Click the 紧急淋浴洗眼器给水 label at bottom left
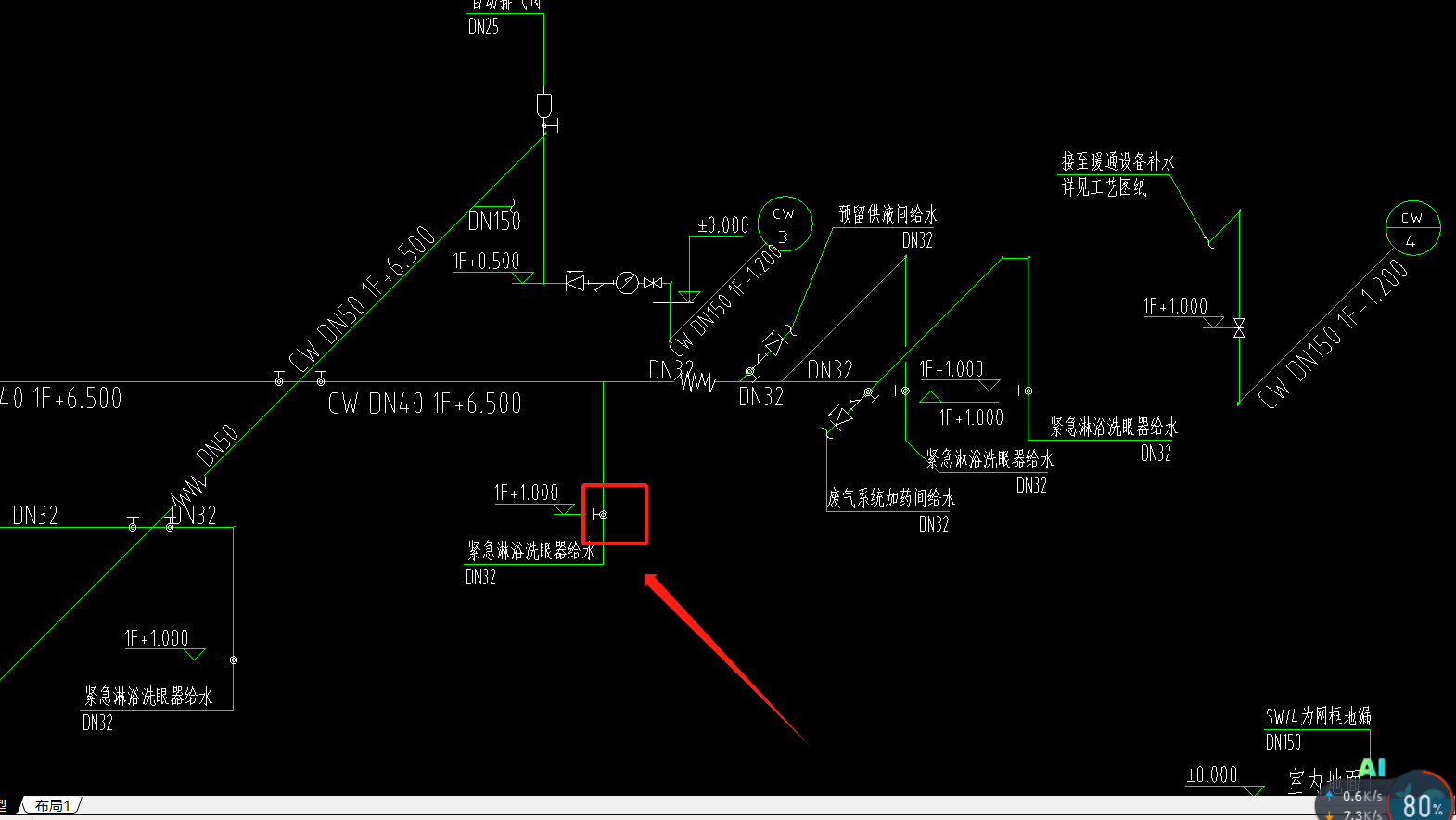The image size is (1456, 820). (148, 697)
